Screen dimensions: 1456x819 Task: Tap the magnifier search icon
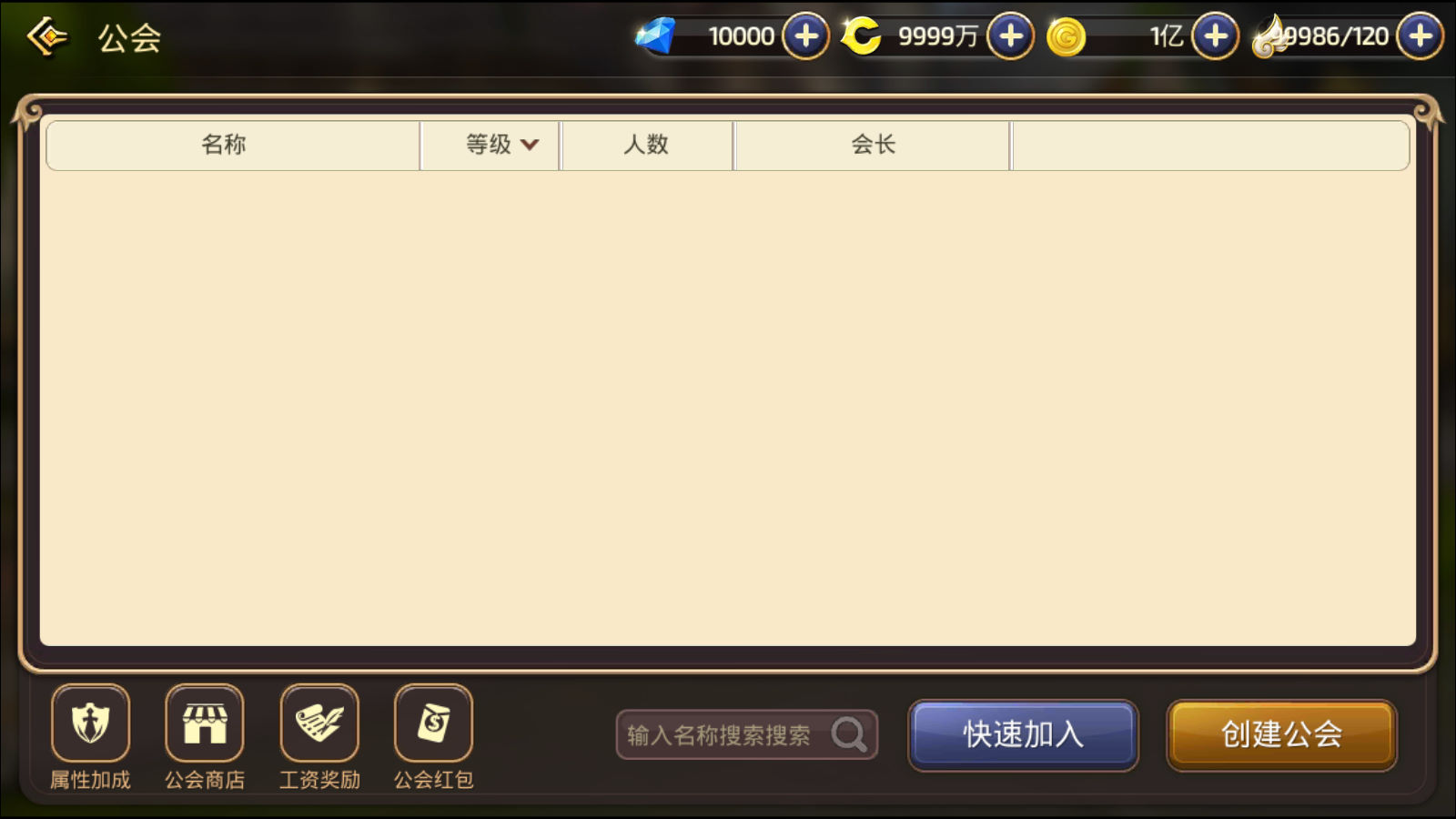849,734
